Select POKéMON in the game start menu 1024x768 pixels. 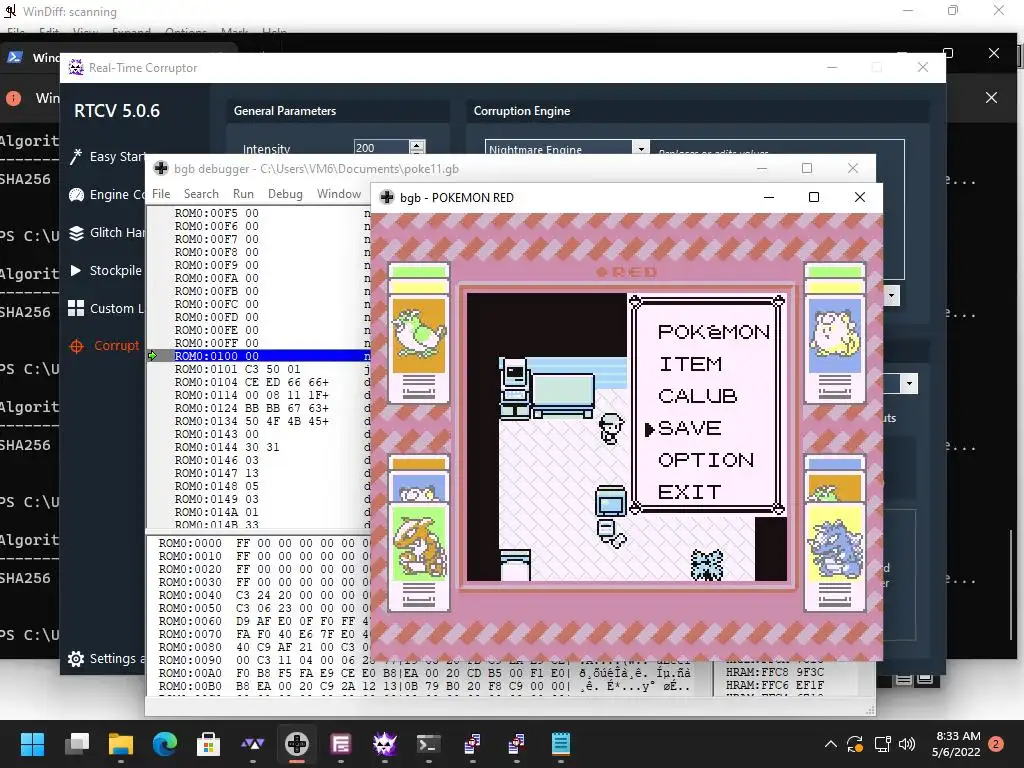[x=714, y=332]
